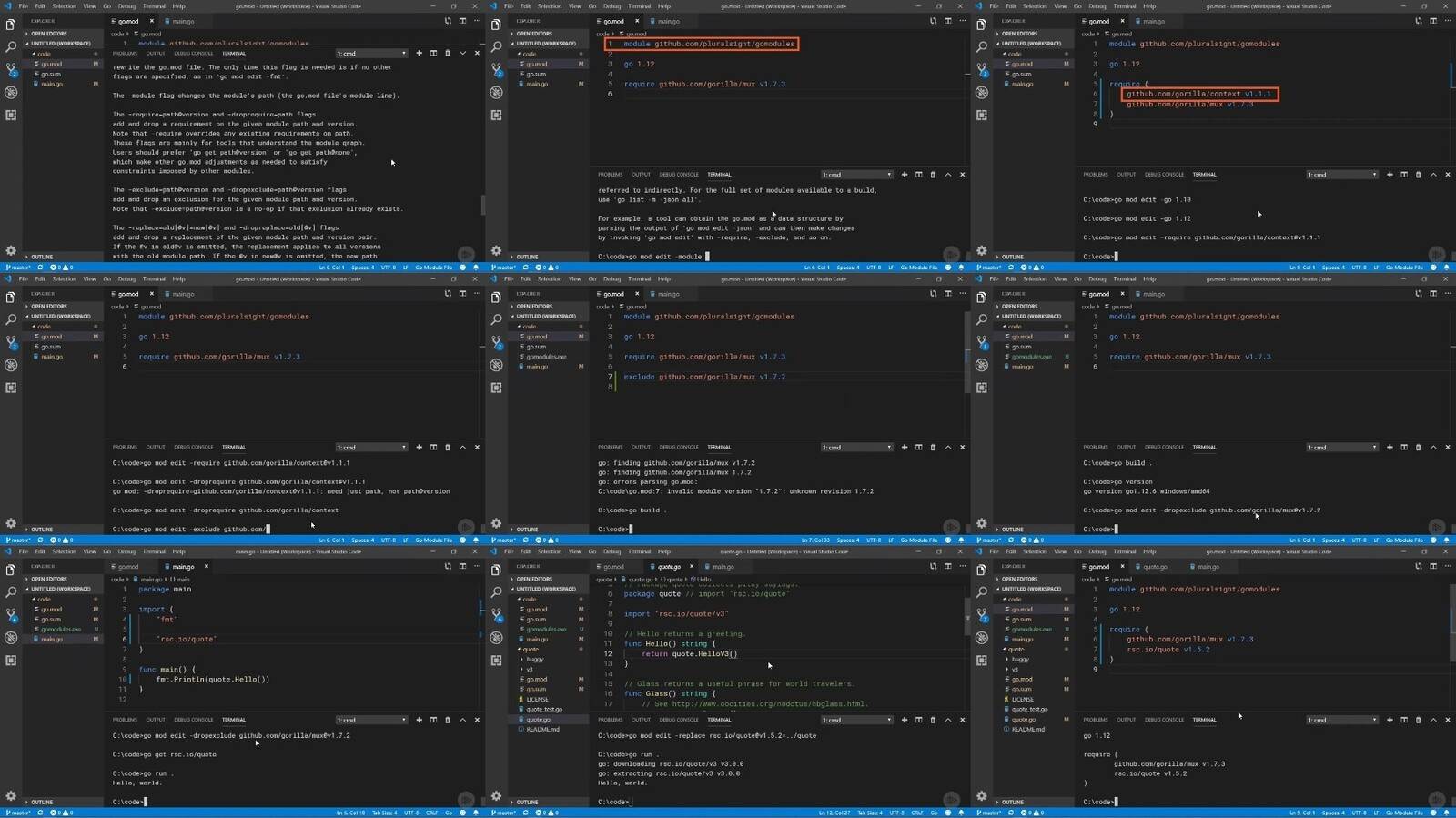Add new terminal in window highlighting gorilla/context v1.1.1
This screenshot has height=818, width=1456.
[1390, 174]
